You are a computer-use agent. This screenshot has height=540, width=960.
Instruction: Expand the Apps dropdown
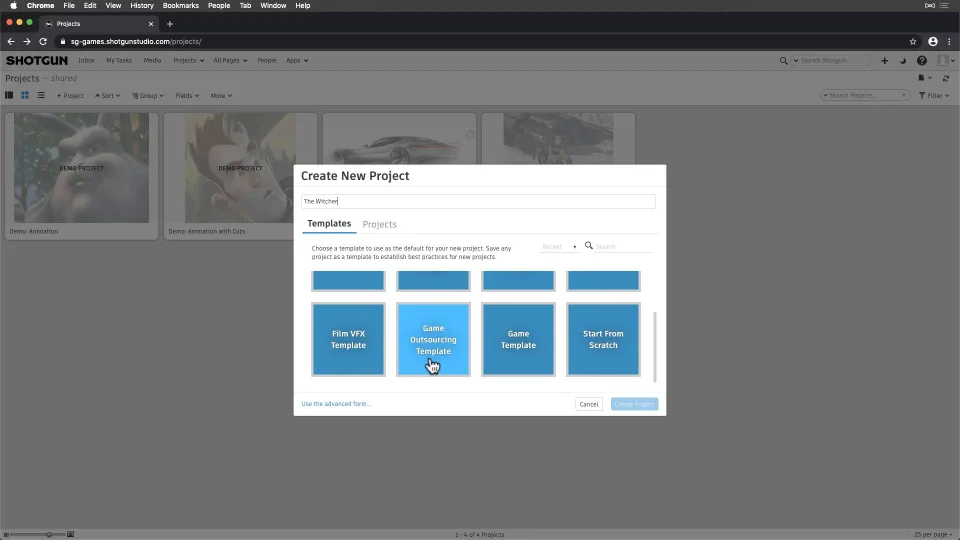(297, 61)
